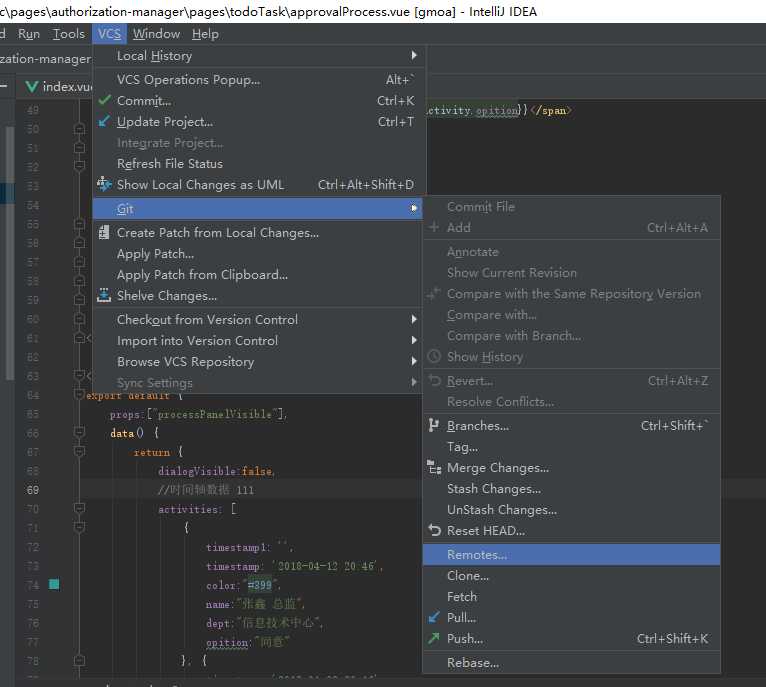The height and width of the screenshot is (687, 766).
Task: Open Branches... from Git submenu
Action: tap(572, 426)
